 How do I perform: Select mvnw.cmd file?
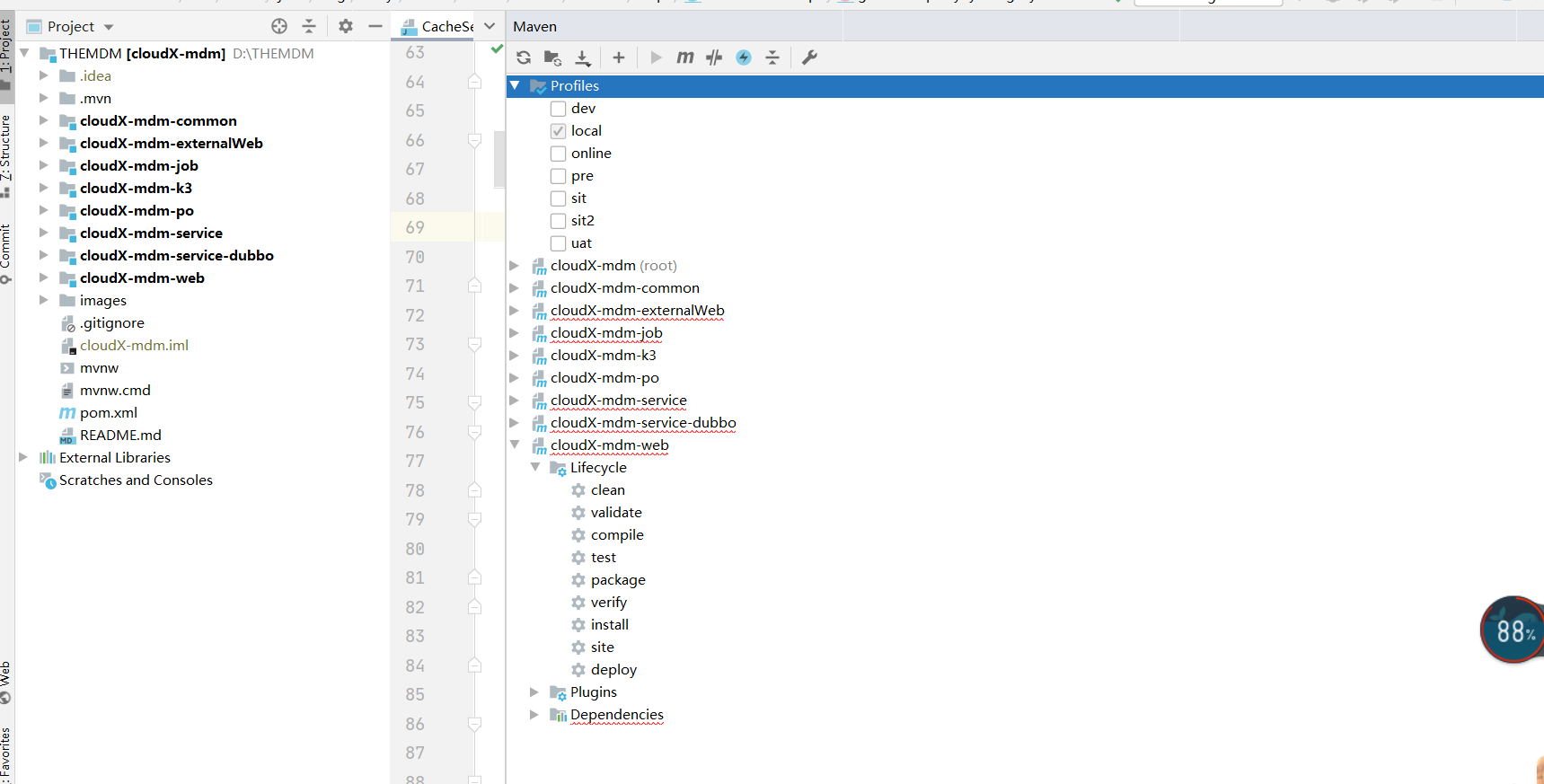coord(115,391)
